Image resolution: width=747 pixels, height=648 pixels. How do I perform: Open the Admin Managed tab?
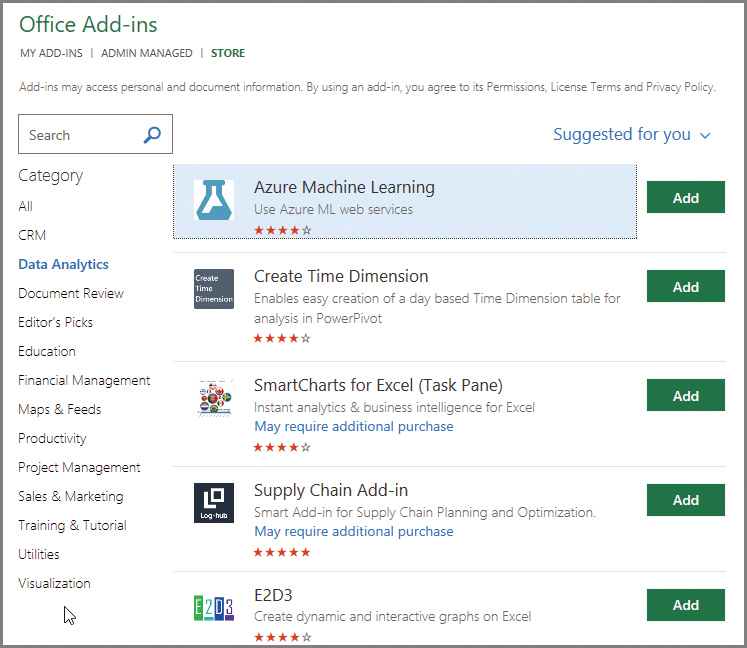point(146,53)
